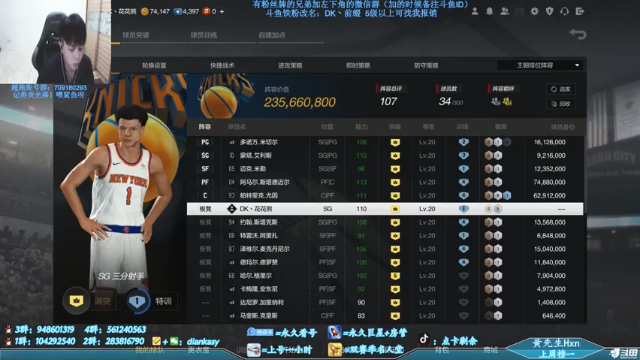Expand the 王朝球位阵容 lineup dropdown
Viewport: 640px width, 360px height.
(x=540, y=65)
